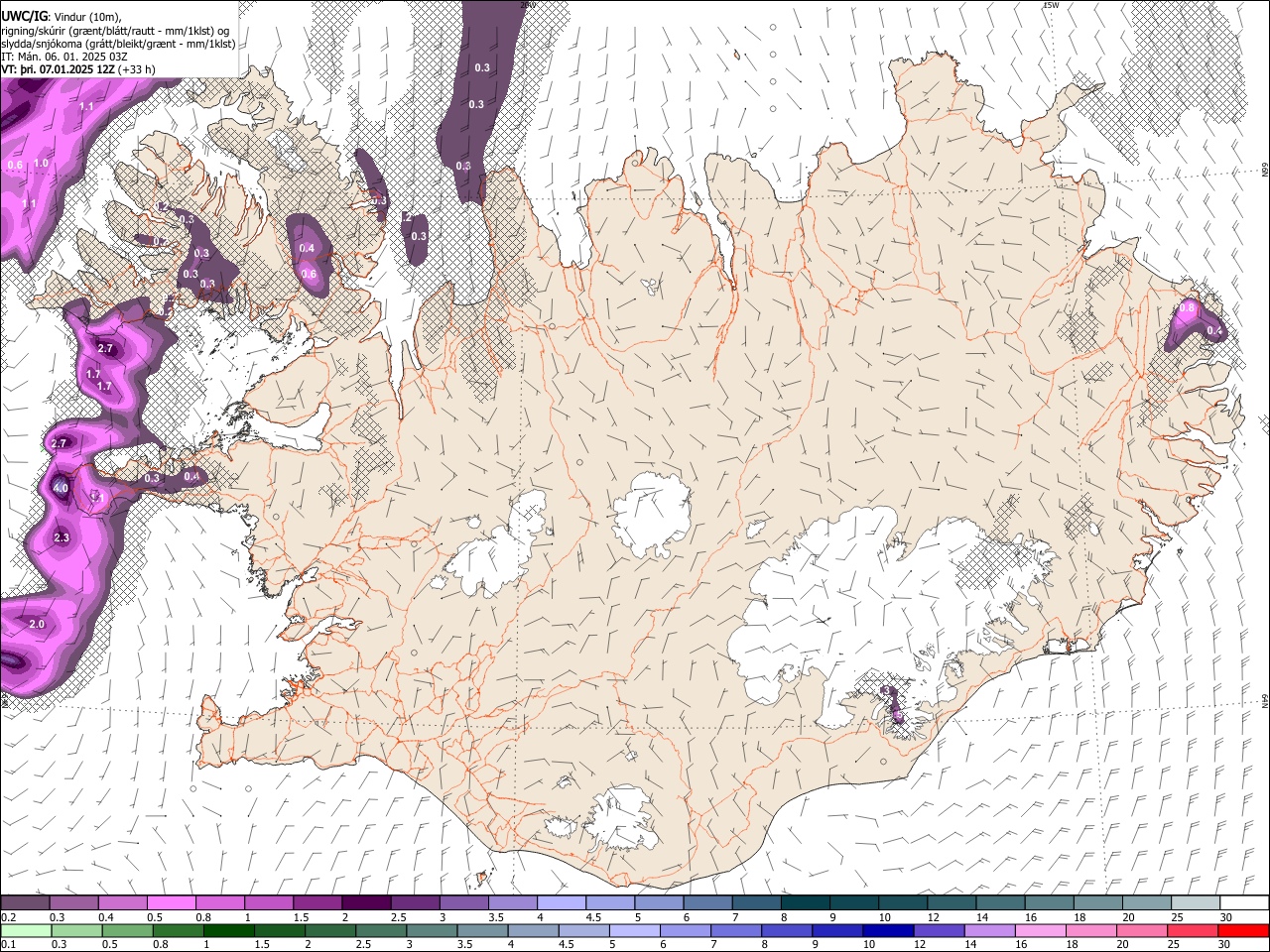
Task: Click the "Vindur (10m)," header text
Action: 88,17
